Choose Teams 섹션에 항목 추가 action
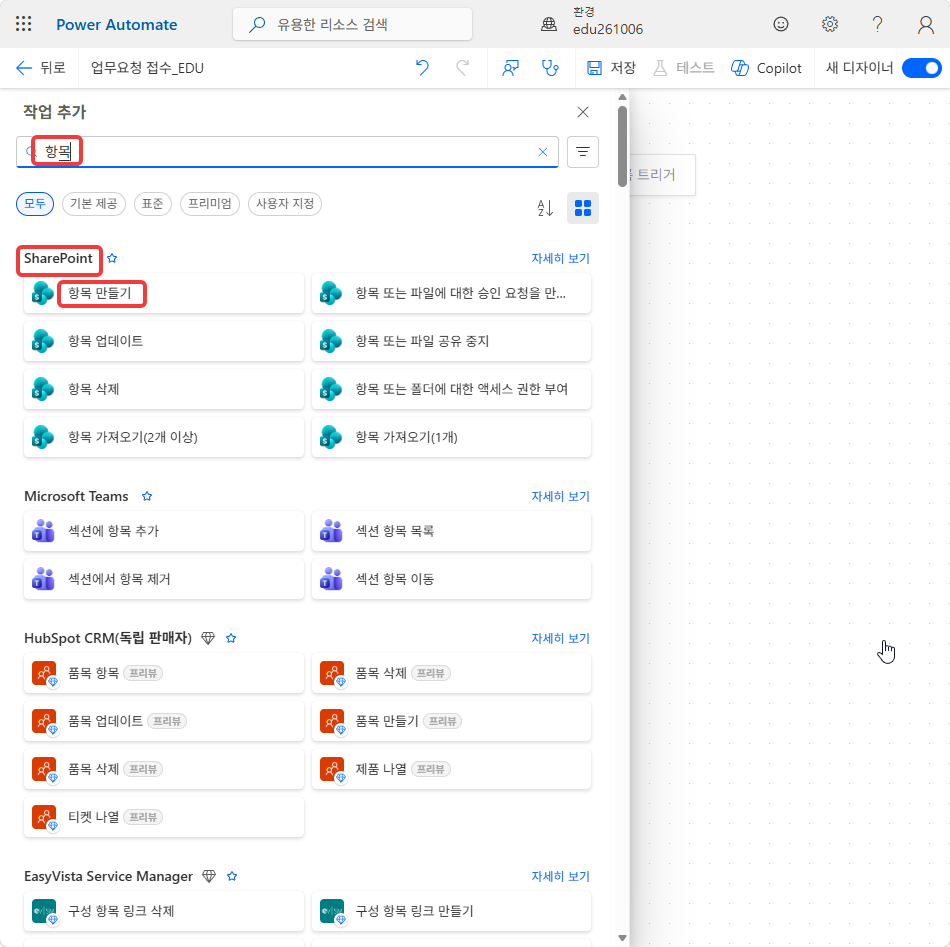Image resolution: width=950 pixels, height=947 pixels. [164, 531]
